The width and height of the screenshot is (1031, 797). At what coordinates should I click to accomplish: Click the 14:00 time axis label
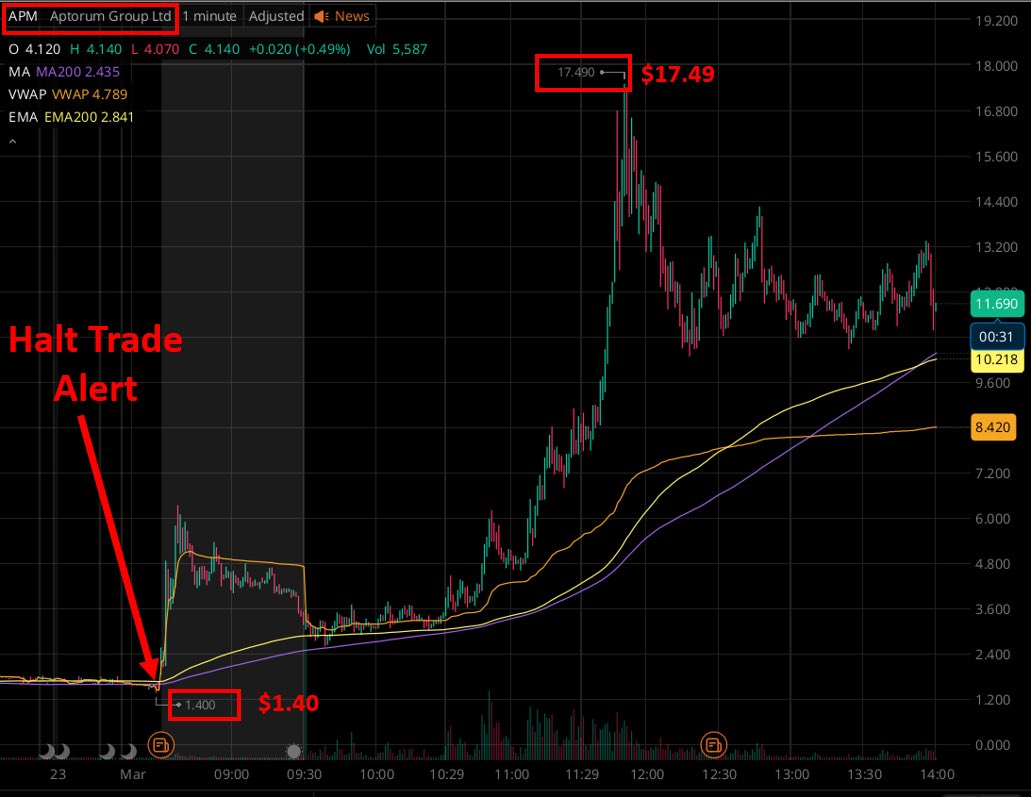937,774
